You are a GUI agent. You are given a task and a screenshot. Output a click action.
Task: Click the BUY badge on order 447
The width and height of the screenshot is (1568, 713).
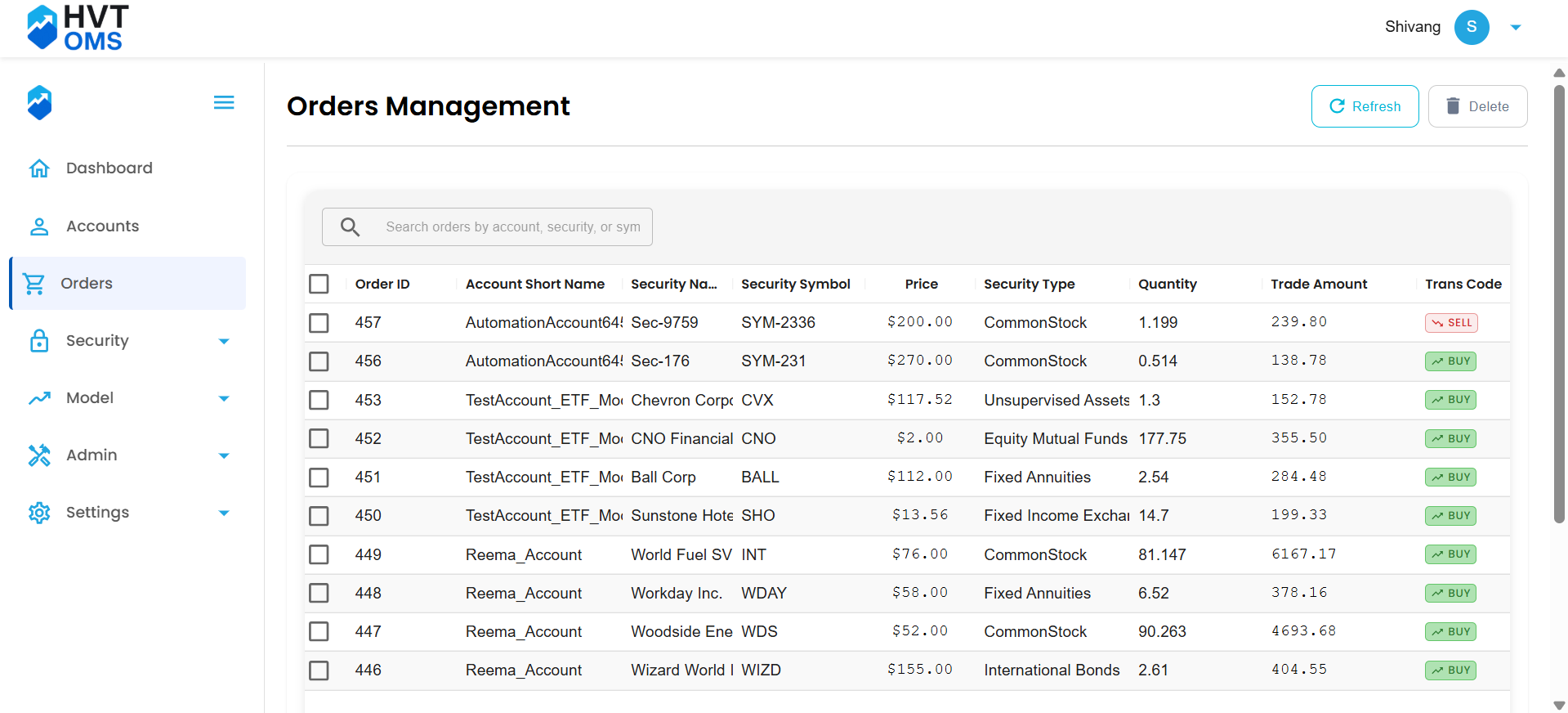click(1450, 632)
